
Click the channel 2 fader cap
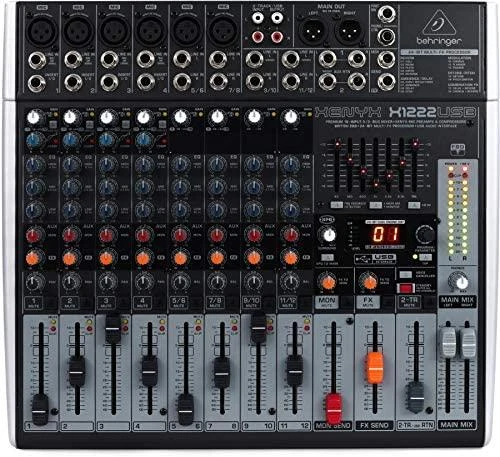click(x=77, y=371)
